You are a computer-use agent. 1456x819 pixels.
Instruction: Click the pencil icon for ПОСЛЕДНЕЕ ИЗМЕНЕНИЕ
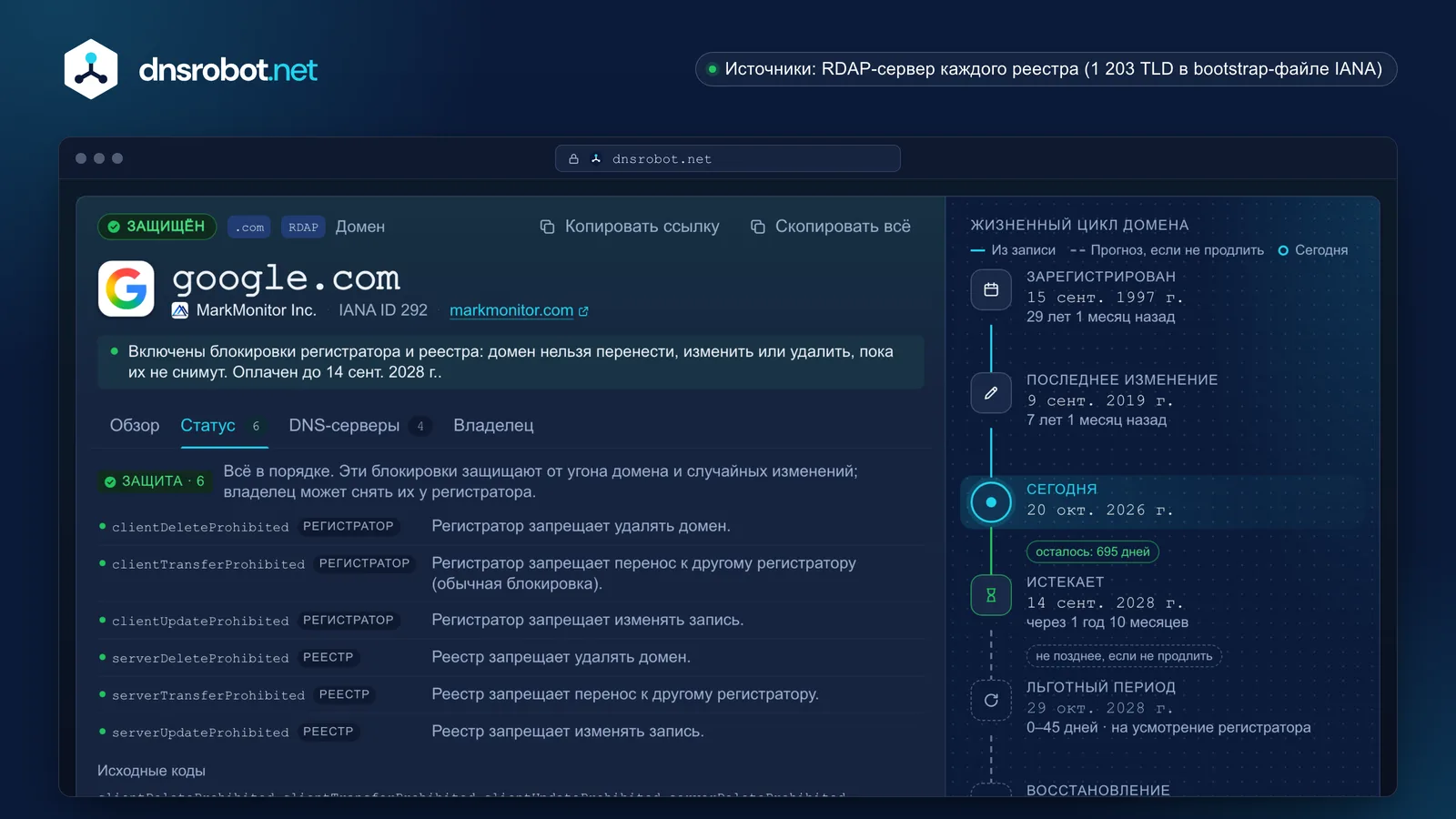point(991,393)
